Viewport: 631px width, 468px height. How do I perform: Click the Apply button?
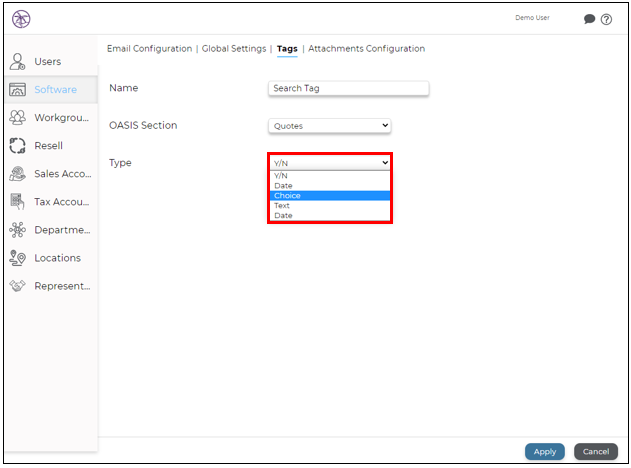[544, 452]
